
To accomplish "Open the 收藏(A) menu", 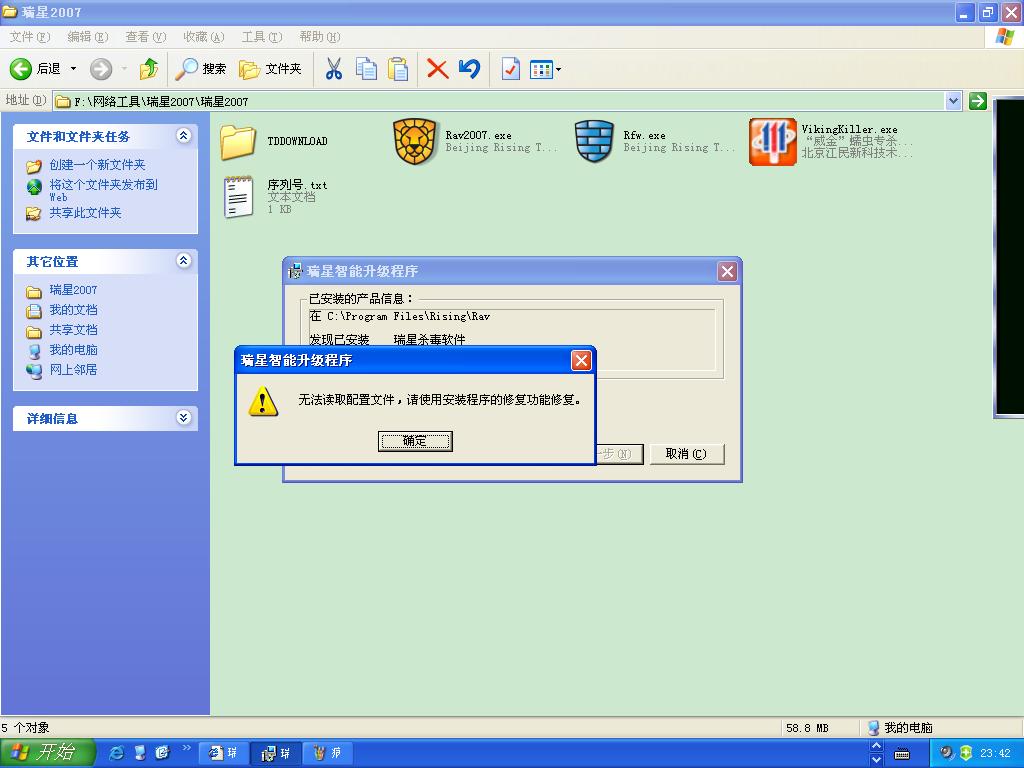I will pyautogui.click(x=204, y=37).
